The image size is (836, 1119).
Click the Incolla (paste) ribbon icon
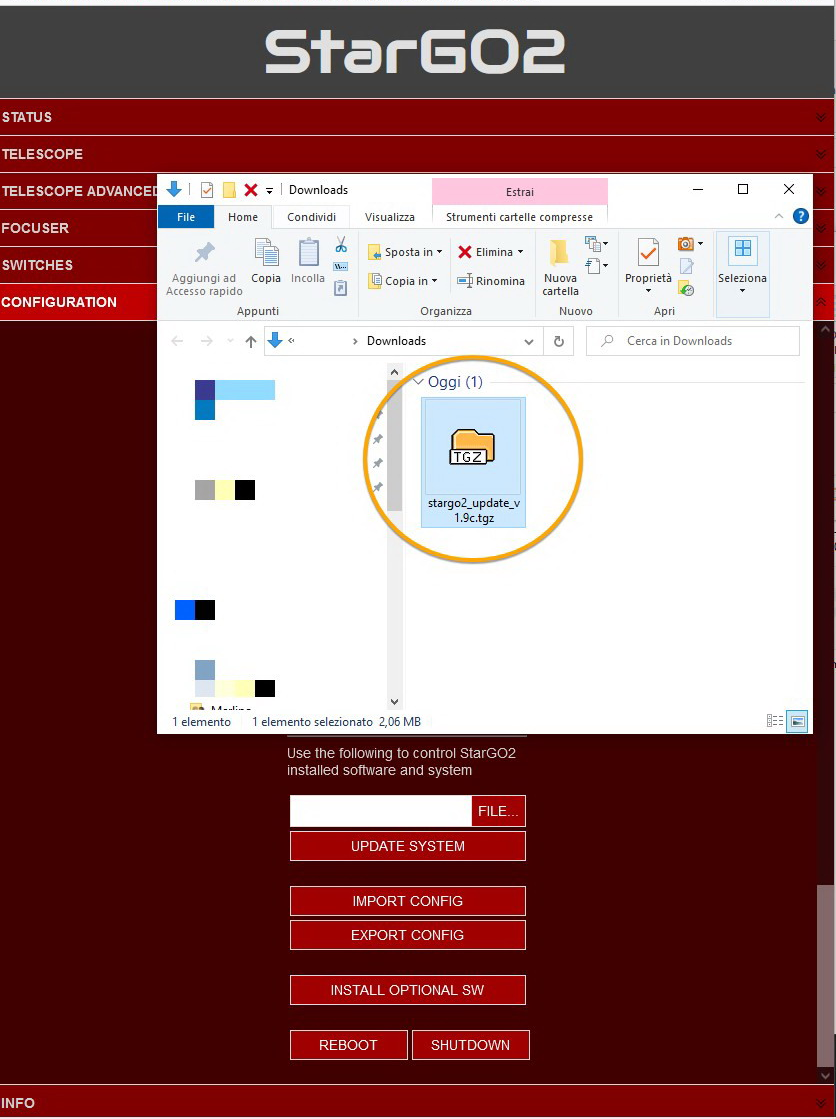click(x=308, y=253)
